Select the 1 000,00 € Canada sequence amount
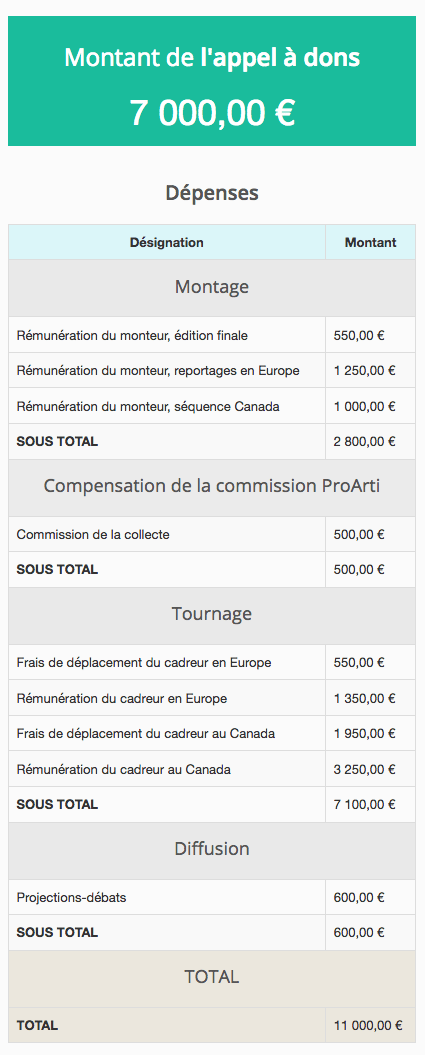Viewport: 425px width, 1055px height. [x=364, y=406]
